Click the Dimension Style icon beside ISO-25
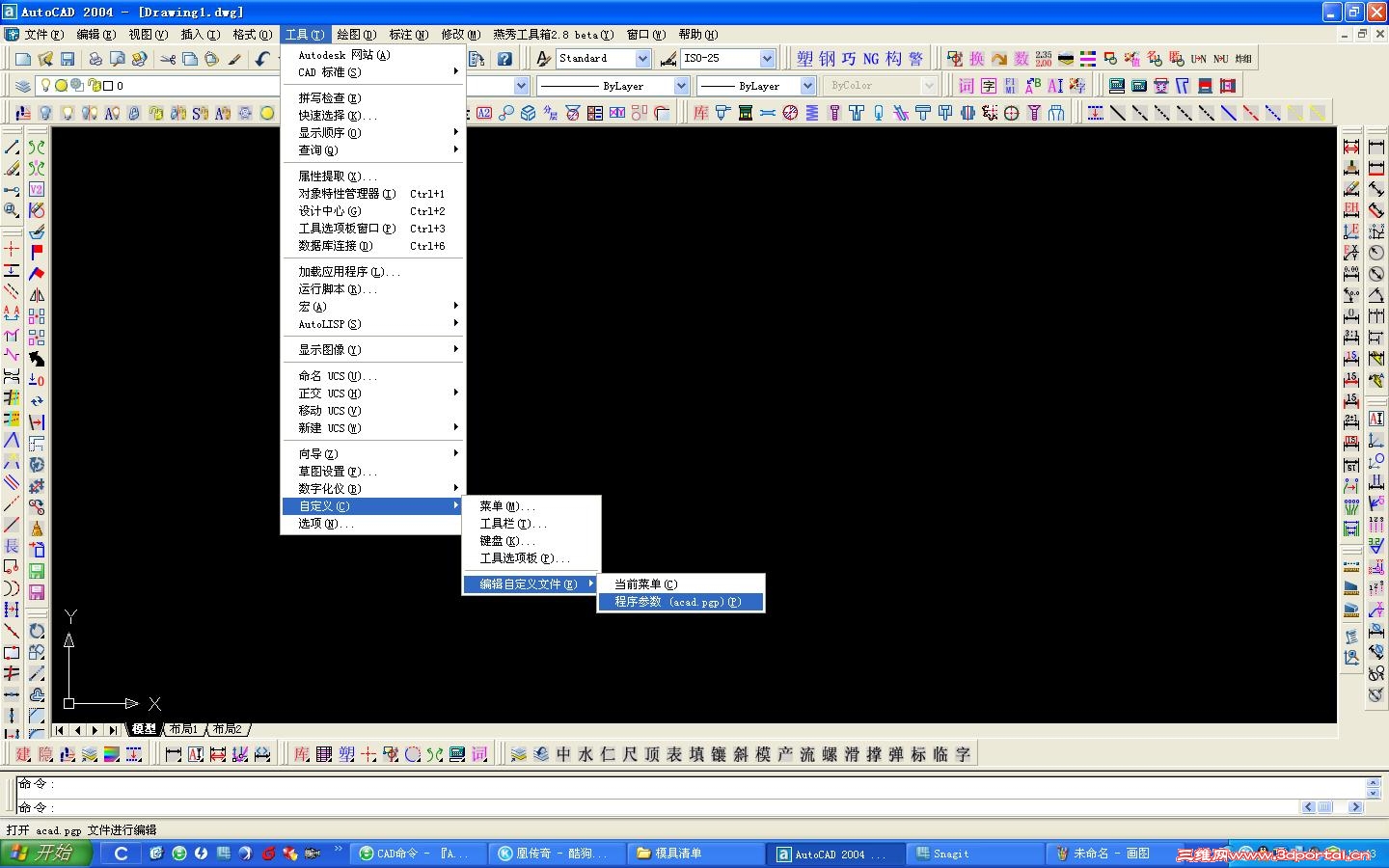This screenshot has width=1389, height=868. (668, 59)
